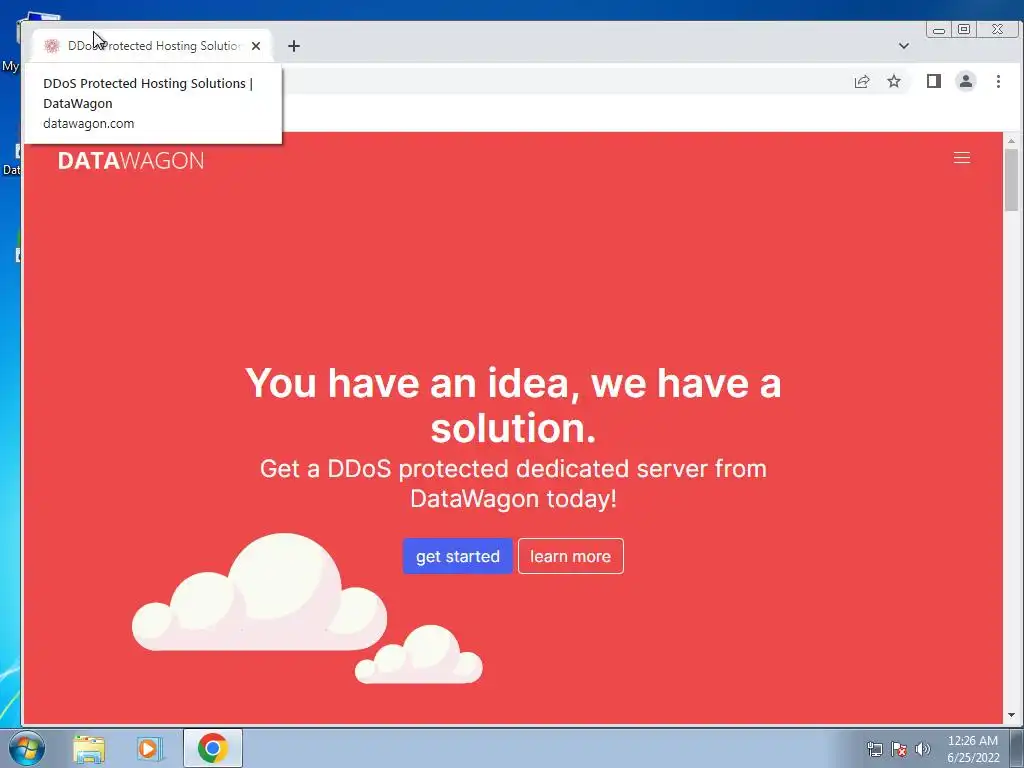
Task: Click the Chrome taskbar icon
Action: [213, 748]
